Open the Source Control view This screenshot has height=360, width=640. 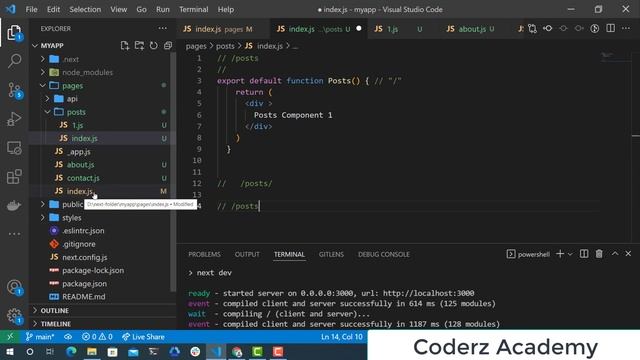pyautogui.click(x=14, y=90)
